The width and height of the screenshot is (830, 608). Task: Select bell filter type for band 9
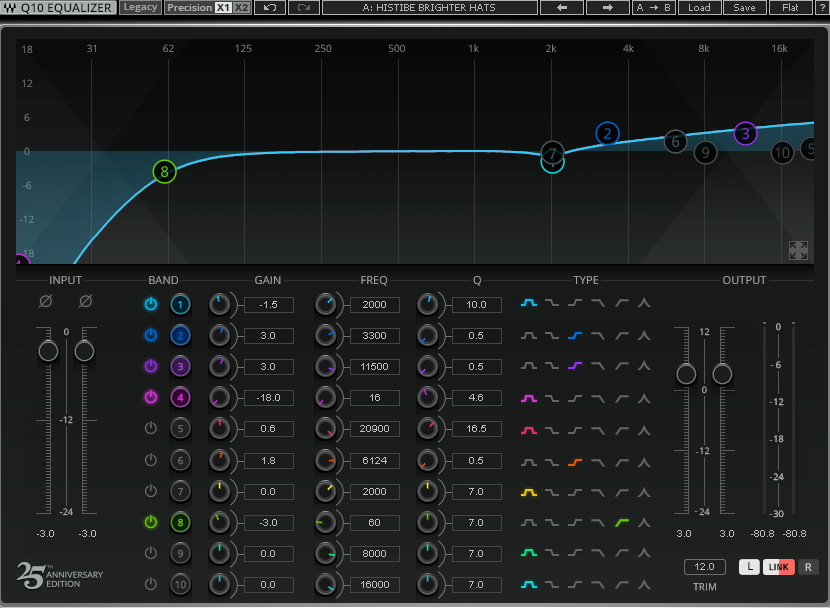(529, 552)
